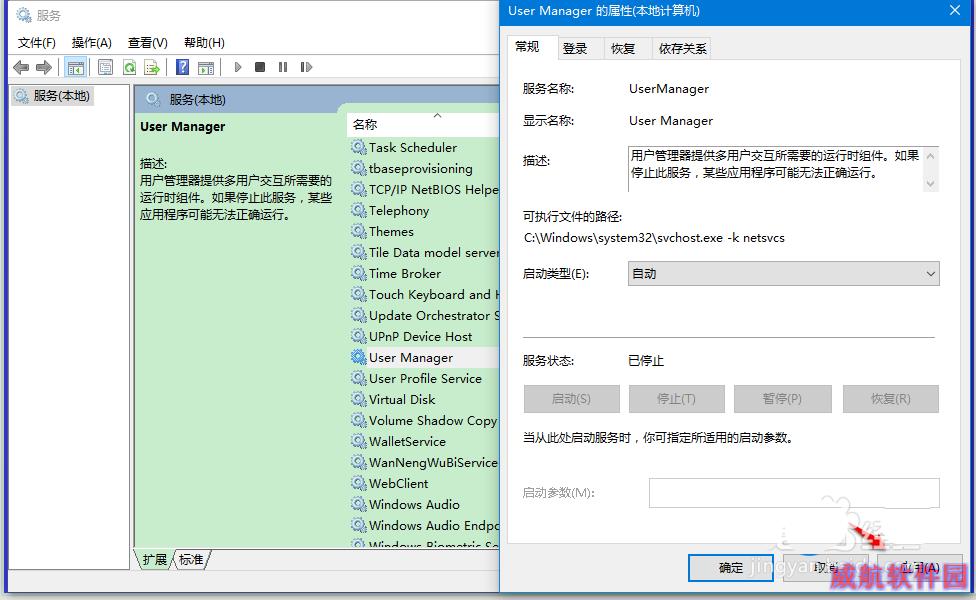The image size is (976, 600).
Task: Click the 暂停(P) button
Action: 782,399
